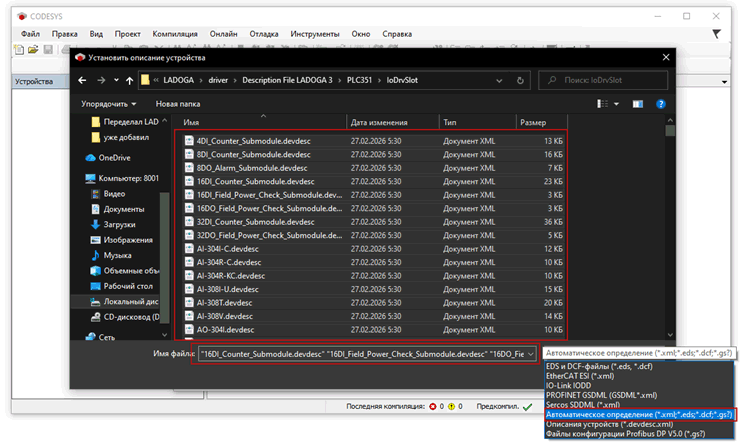
Task: Open Документы in the navigation pane
Action: pos(123,209)
